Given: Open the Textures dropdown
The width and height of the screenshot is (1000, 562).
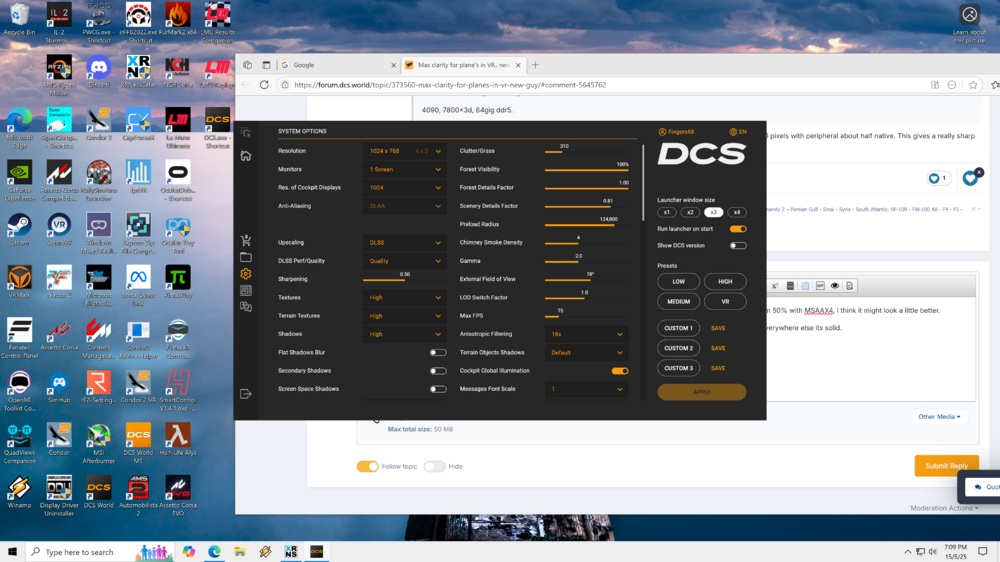Looking at the screenshot, I should (404, 297).
